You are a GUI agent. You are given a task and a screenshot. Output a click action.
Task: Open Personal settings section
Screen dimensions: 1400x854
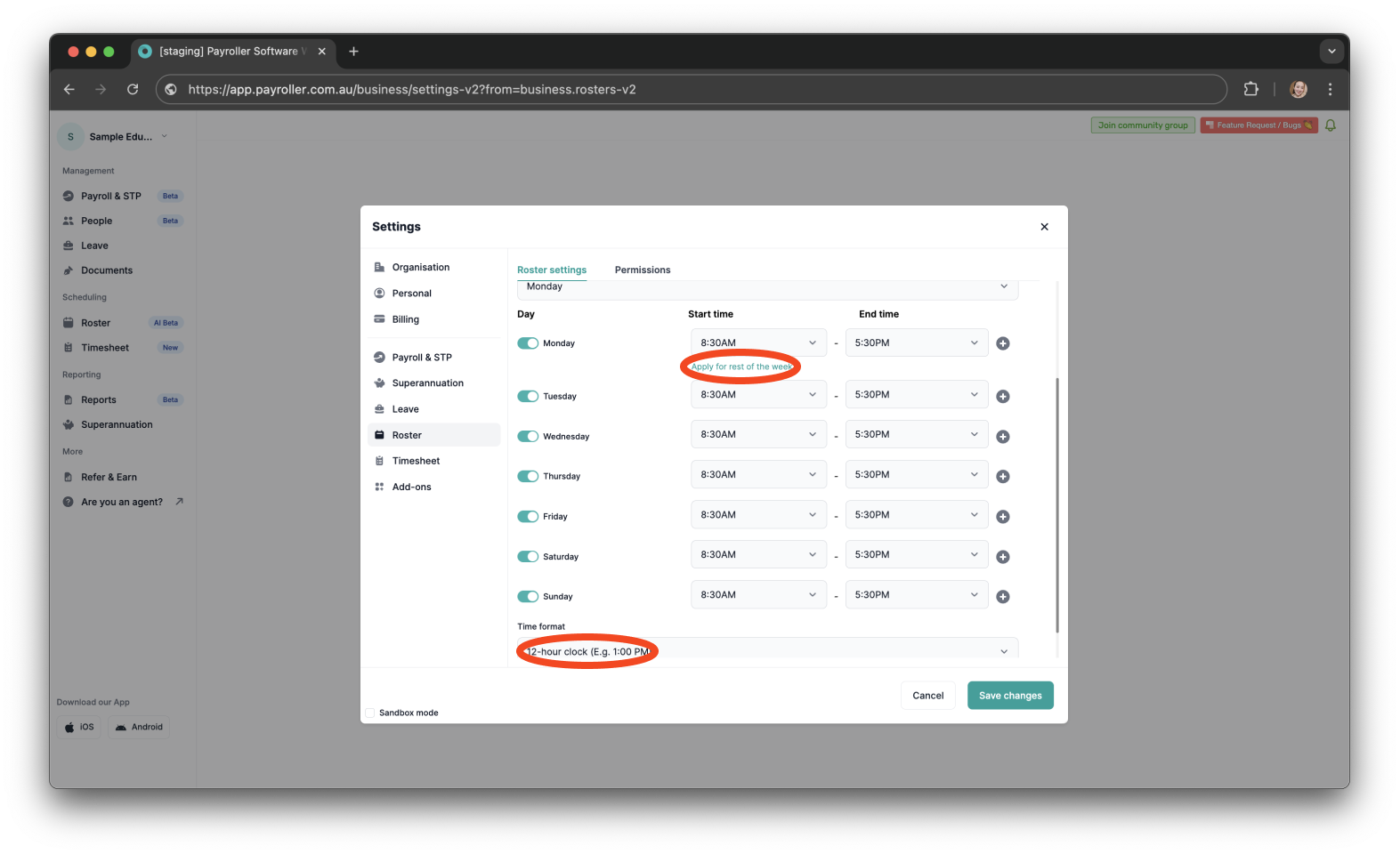434,294
